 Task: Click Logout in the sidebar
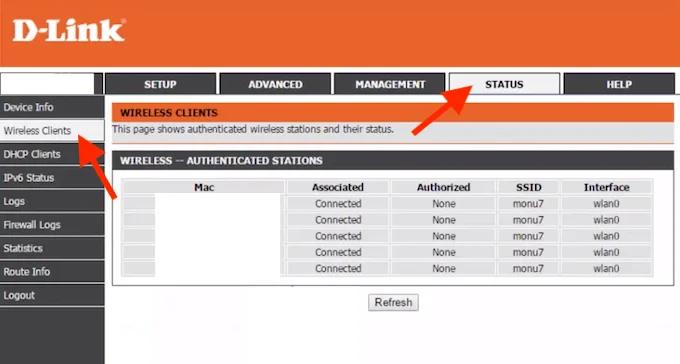coord(52,295)
